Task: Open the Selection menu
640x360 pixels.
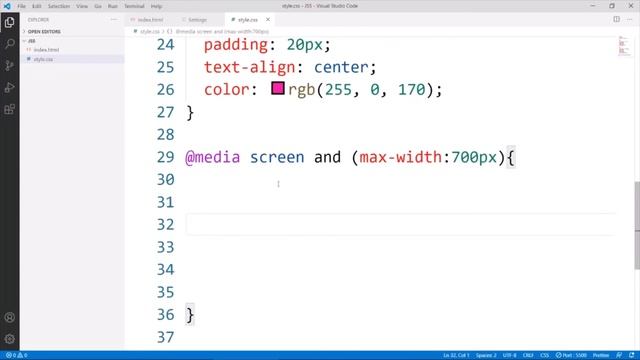Action: pyautogui.click(x=58, y=6)
